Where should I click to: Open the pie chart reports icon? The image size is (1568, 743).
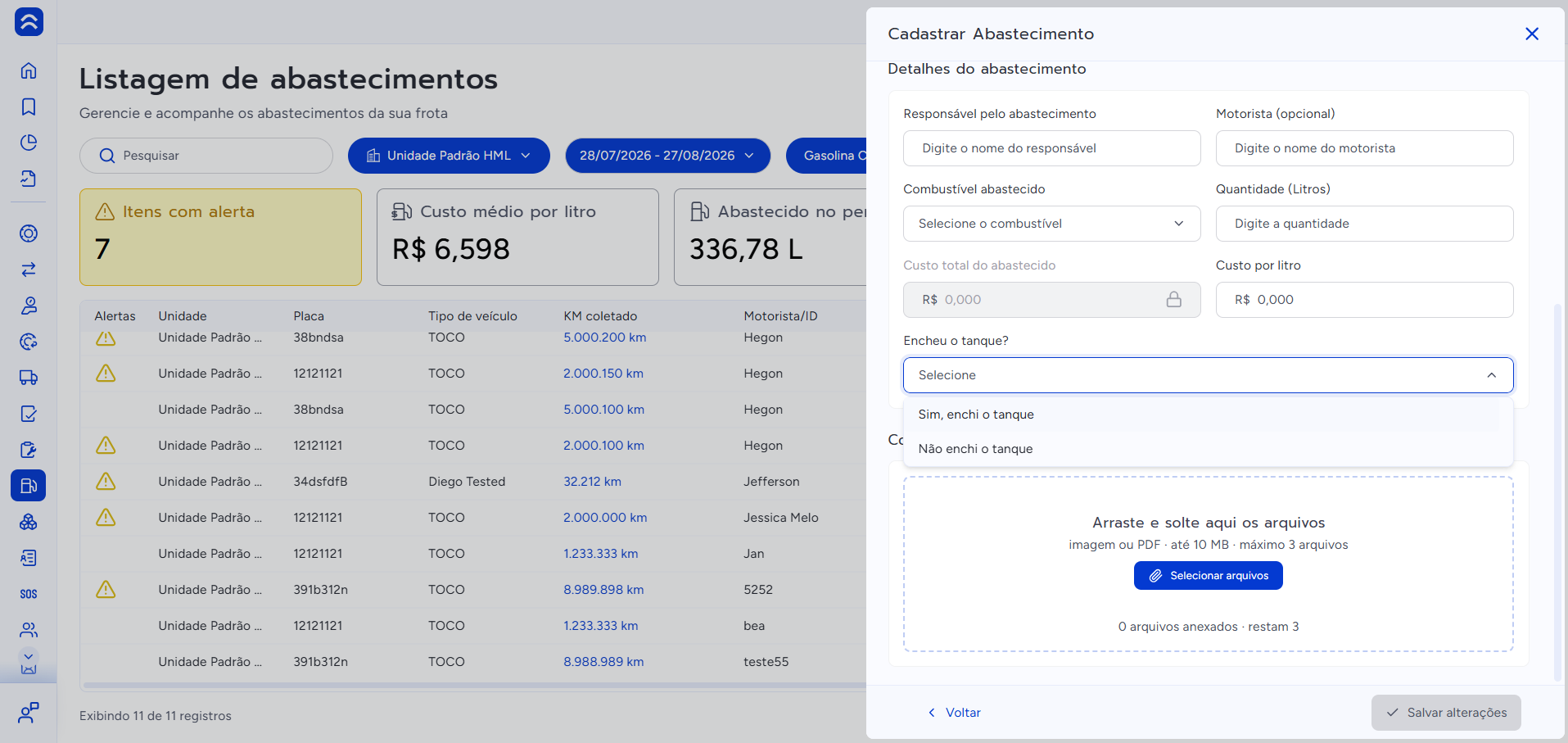click(29, 143)
